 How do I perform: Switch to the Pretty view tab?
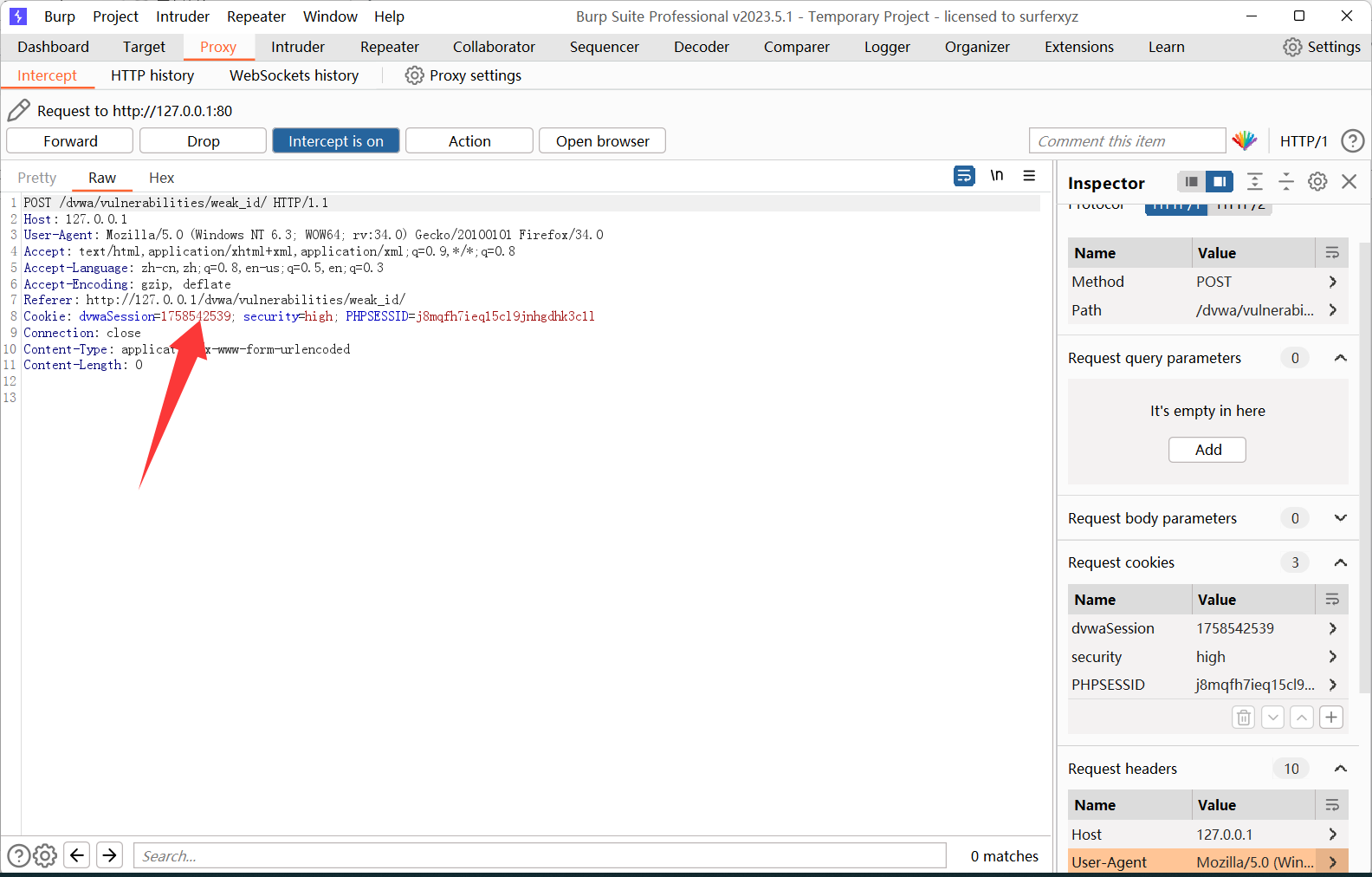click(x=37, y=178)
